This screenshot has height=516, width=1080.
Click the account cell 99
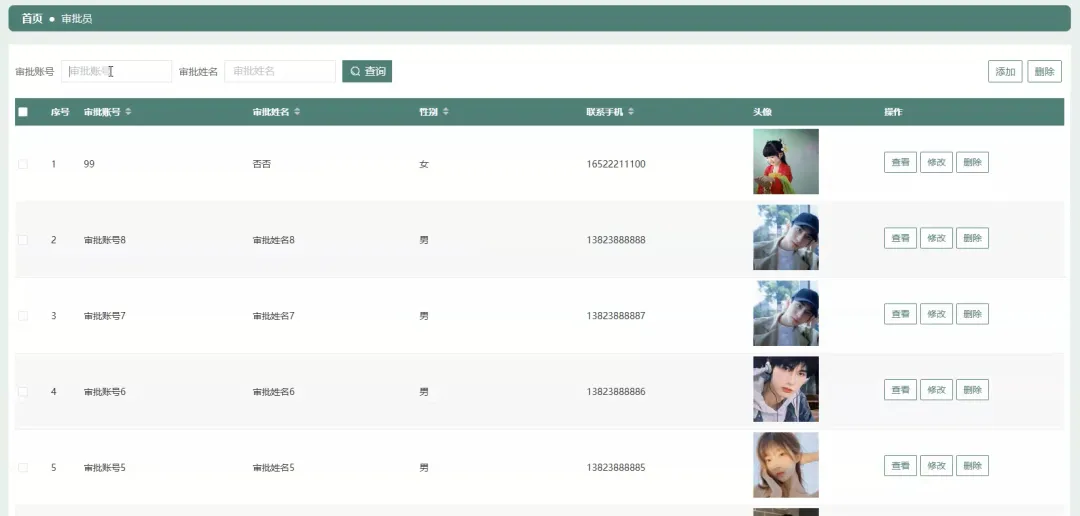pyautogui.click(x=89, y=164)
